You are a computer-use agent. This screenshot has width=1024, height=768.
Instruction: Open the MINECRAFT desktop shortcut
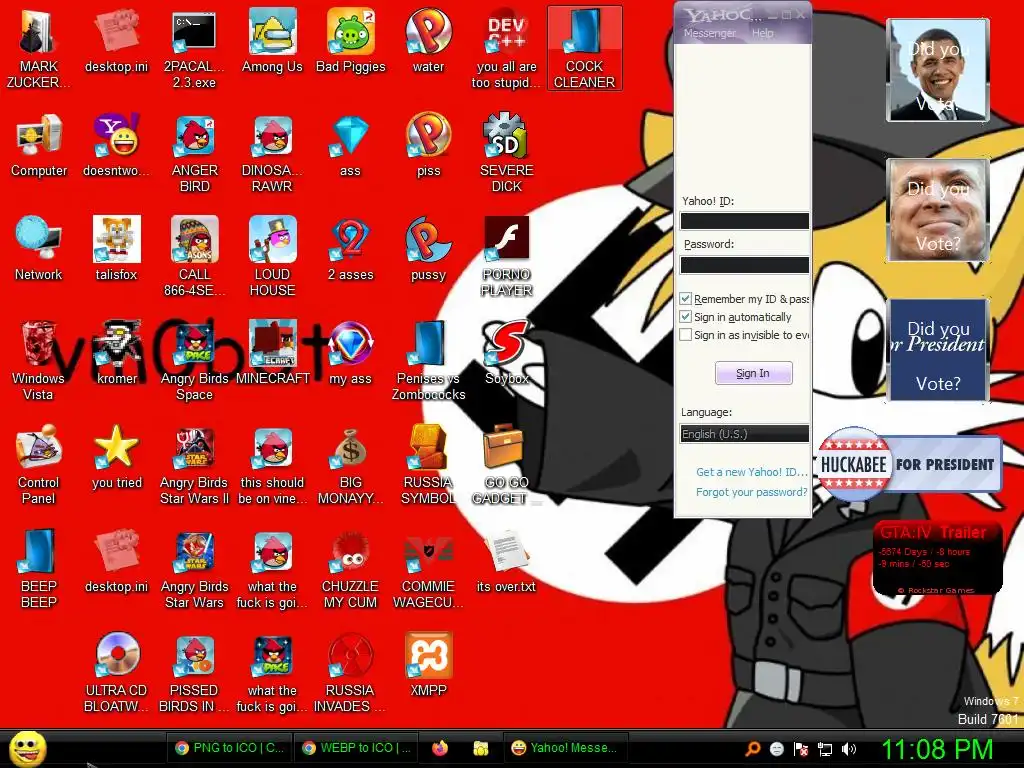point(272,353)
